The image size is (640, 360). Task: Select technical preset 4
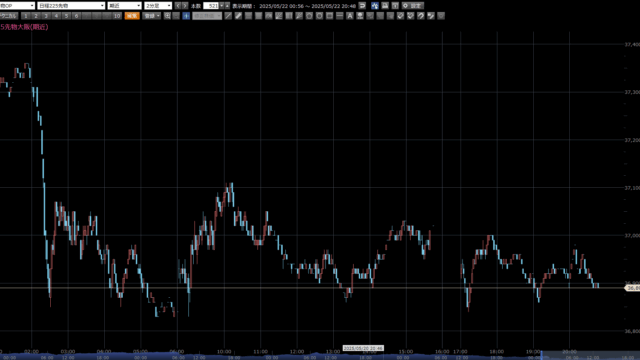coord(56,16)
